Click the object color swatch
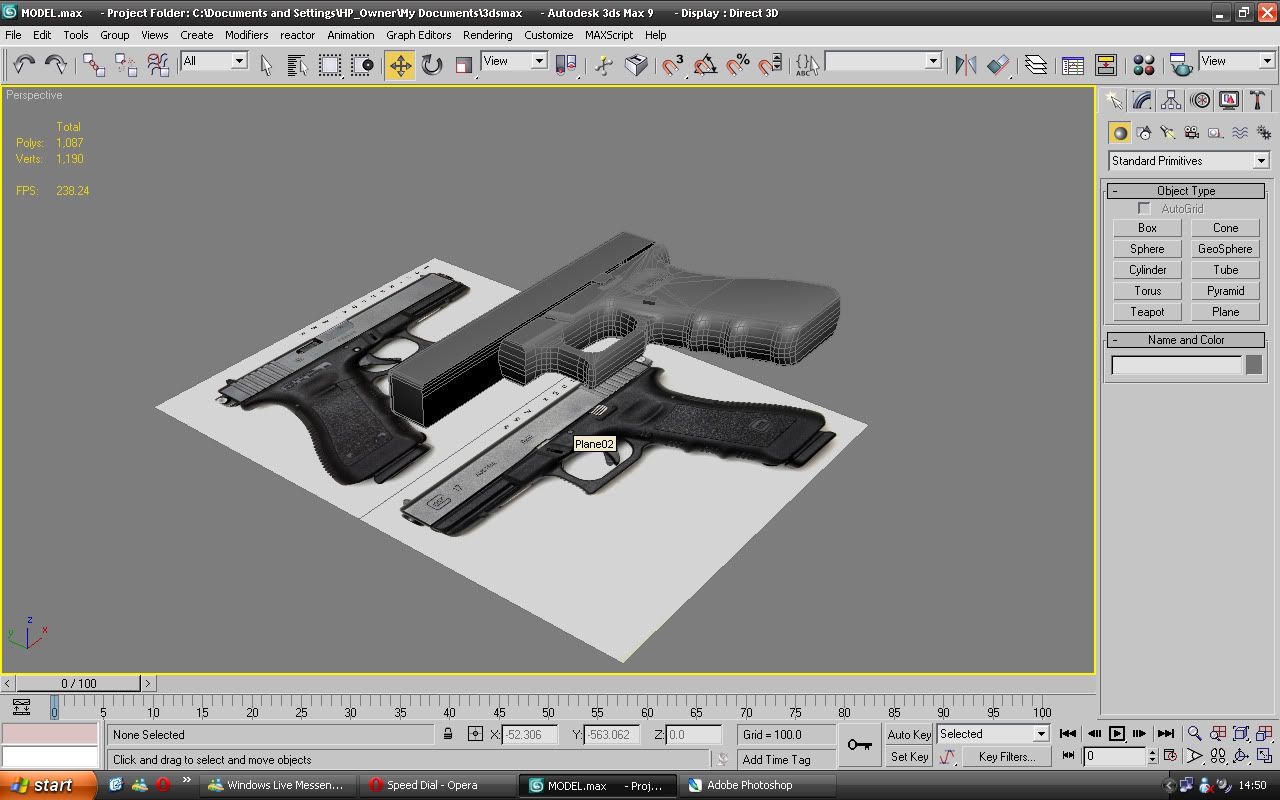Screen dimensions: 1280x800 1253,365
